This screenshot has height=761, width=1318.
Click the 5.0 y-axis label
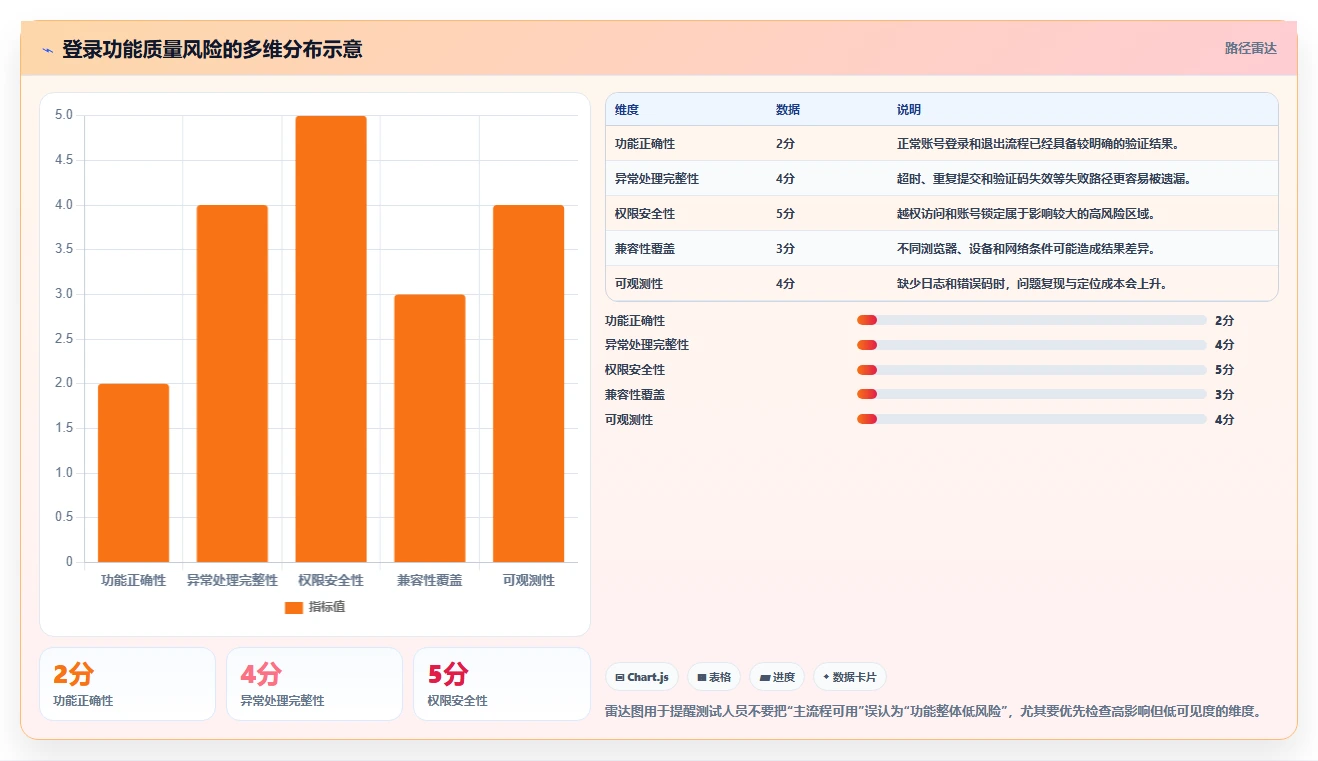pos(64,115)
